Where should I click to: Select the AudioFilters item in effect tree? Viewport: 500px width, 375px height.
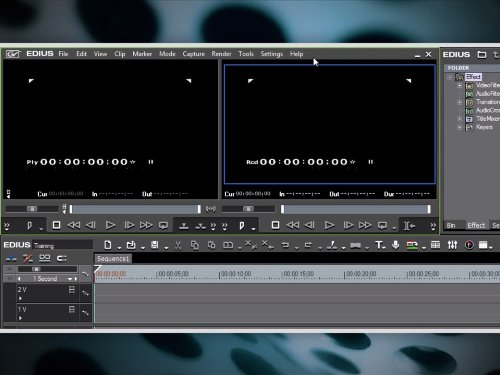coord(487,94)
